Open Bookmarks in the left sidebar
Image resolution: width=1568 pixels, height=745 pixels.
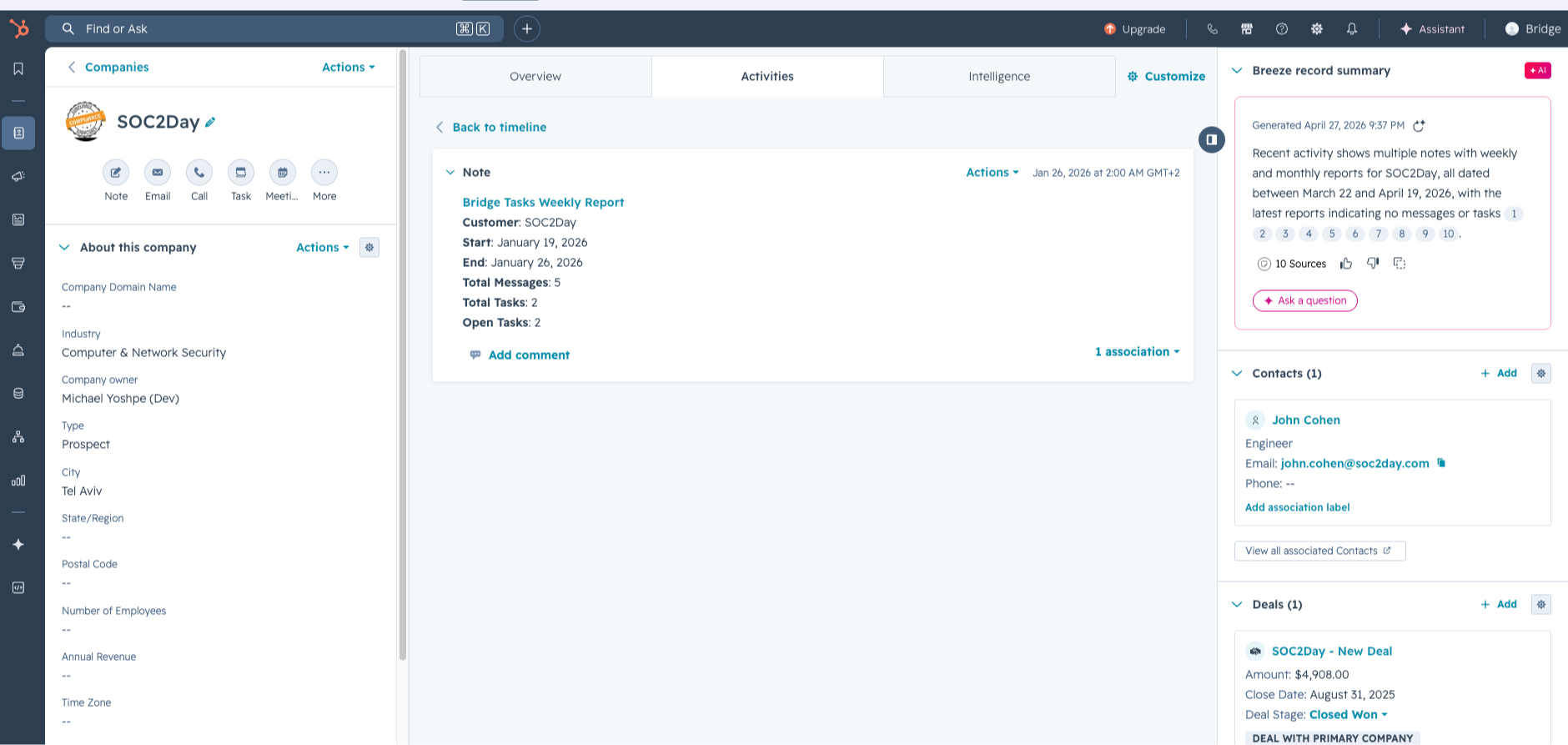[x=18, y=68]
